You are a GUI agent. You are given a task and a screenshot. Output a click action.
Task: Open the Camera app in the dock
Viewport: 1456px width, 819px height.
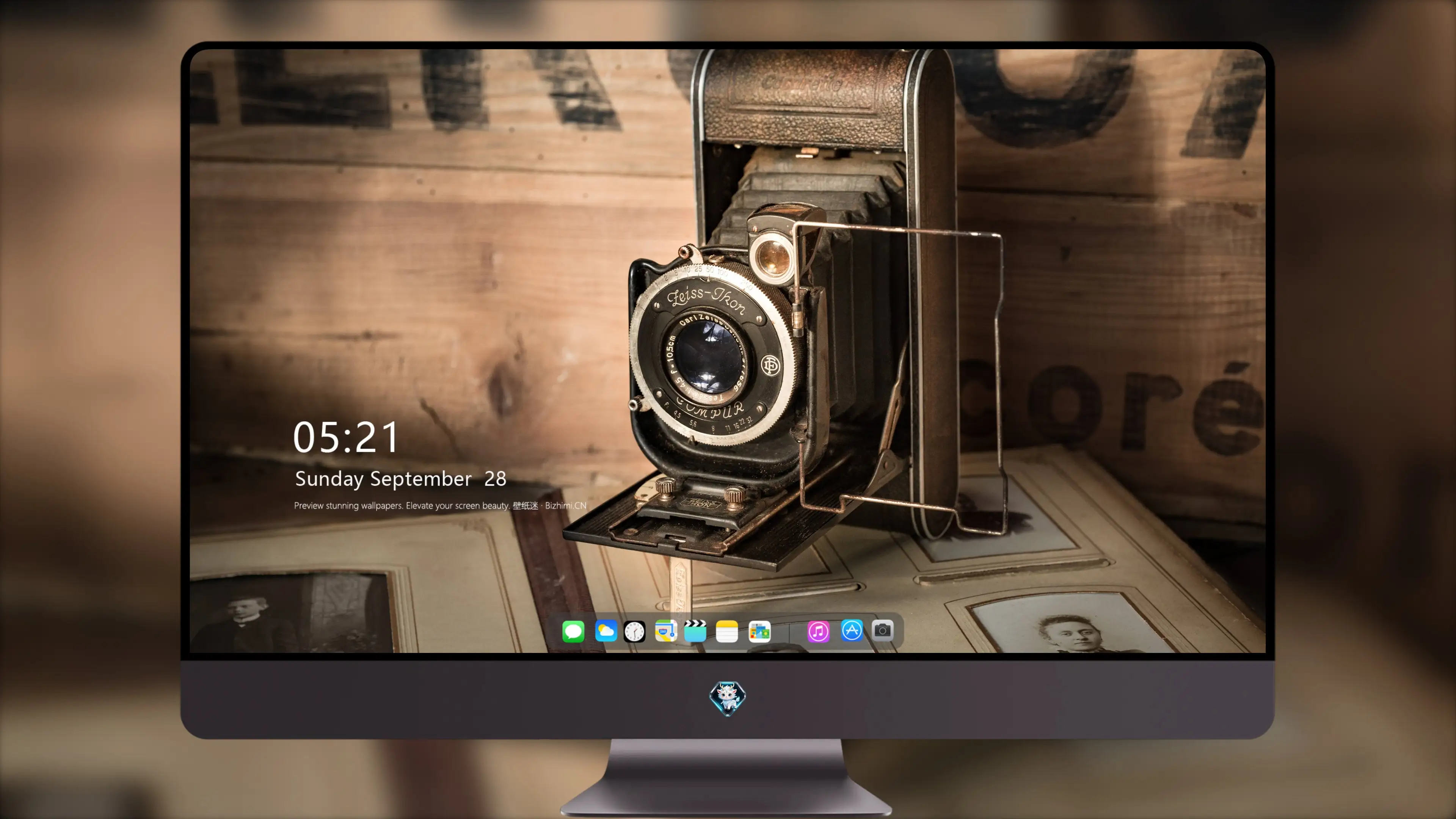[x=882, y=630]
